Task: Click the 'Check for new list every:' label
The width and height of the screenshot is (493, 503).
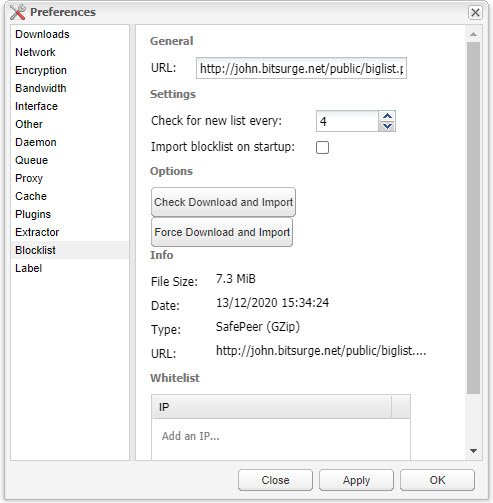Action: (216, 121)
